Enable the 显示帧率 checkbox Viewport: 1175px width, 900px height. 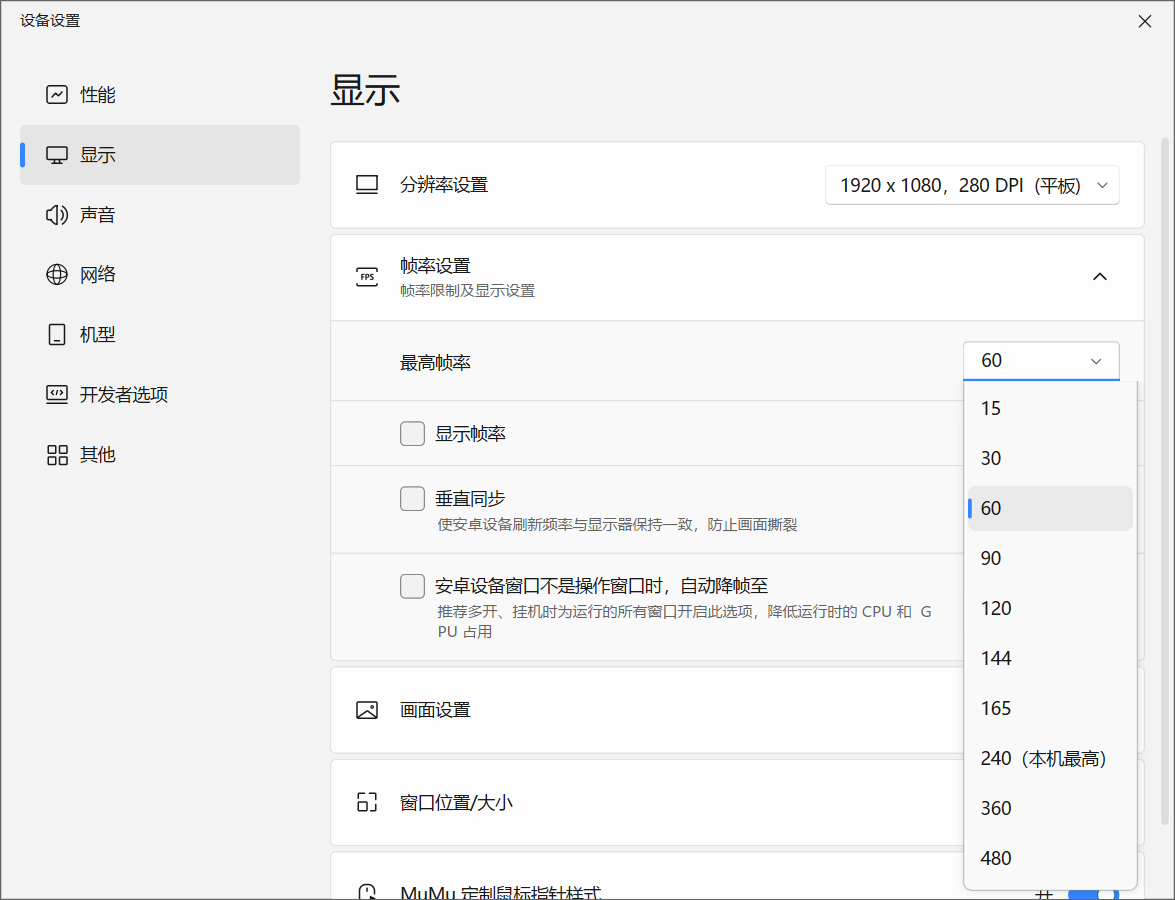(x=412, y=433)
